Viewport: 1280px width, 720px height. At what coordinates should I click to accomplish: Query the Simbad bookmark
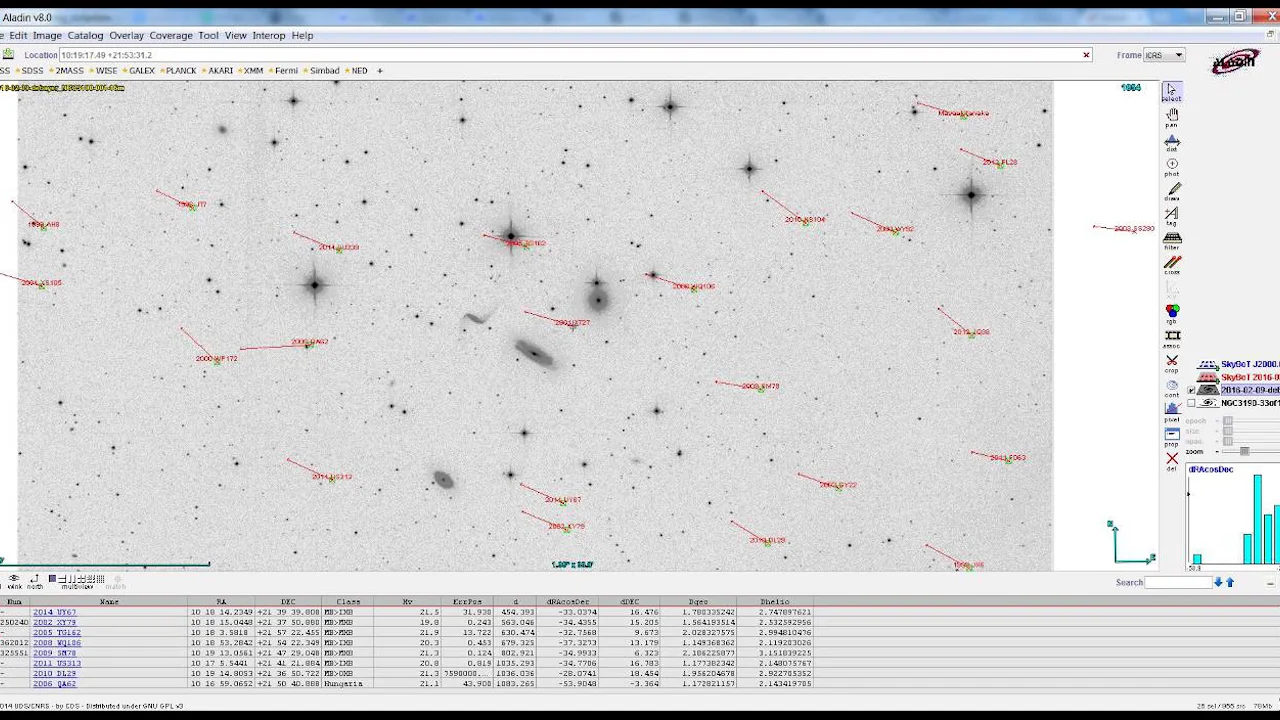[x=321, y=71]
